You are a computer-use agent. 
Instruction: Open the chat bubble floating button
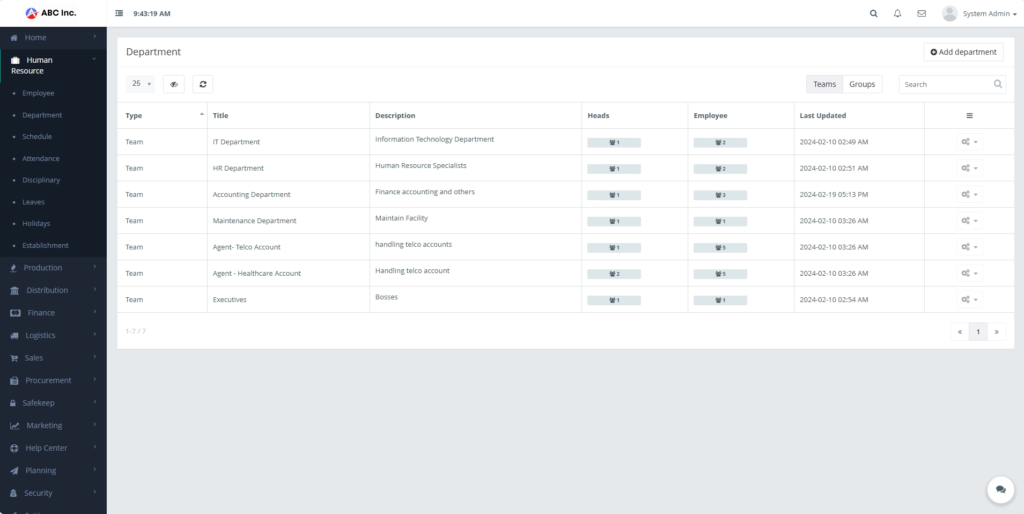(x=1000, y=489)
